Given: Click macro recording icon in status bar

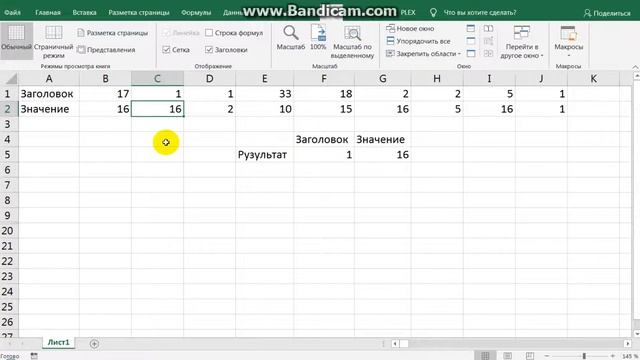Looking at the screenshot, I should point(34,356).
